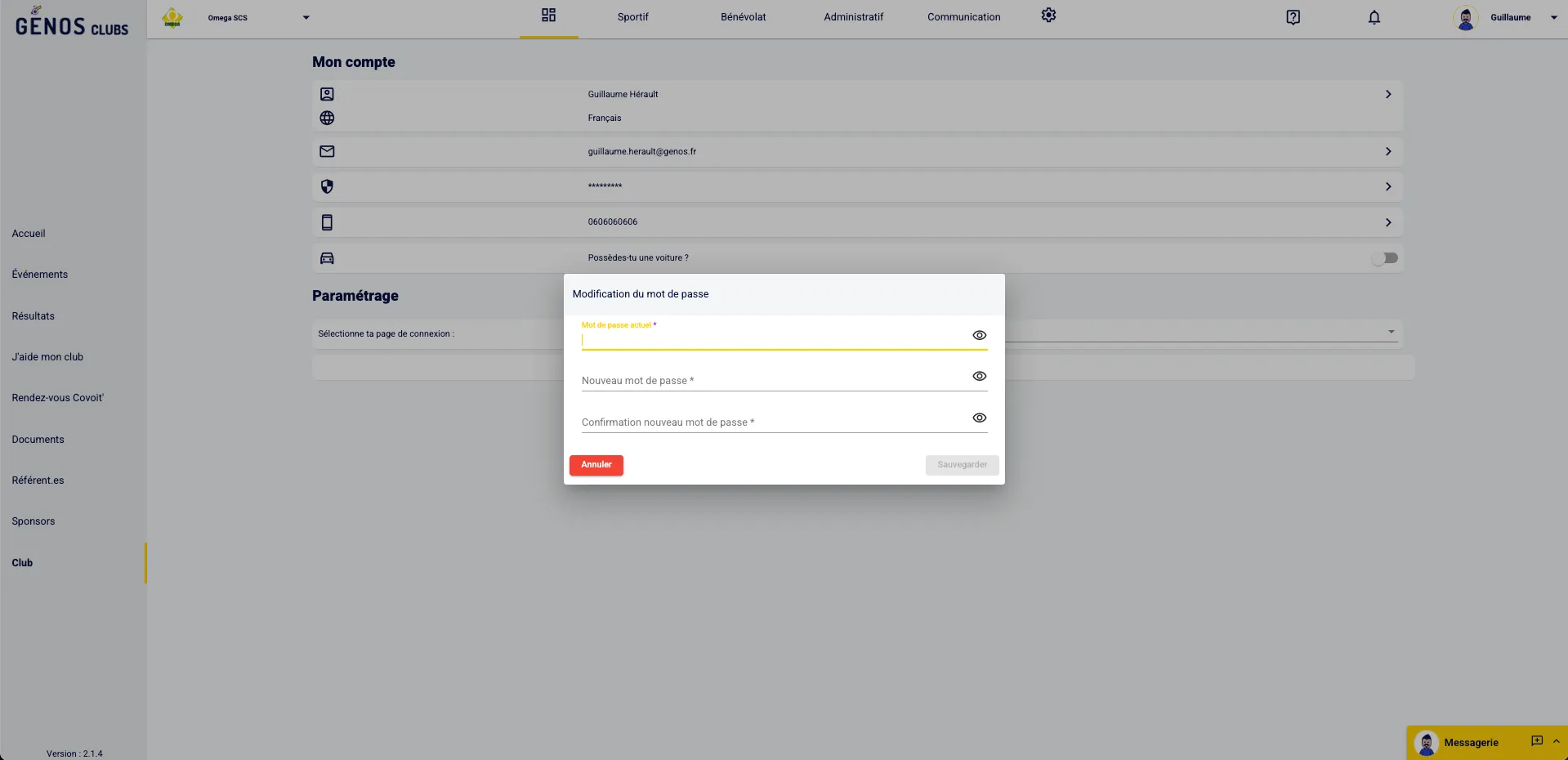The height and width of the screenshot is (760, 1568).
Task: Toggle the car ownership switch
Action: click(1384, 258)
